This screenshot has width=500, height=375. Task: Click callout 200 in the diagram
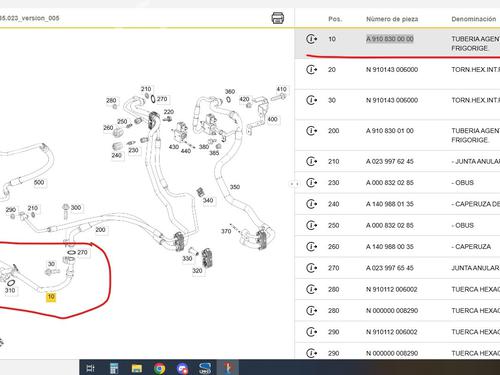tap(100, 230)
